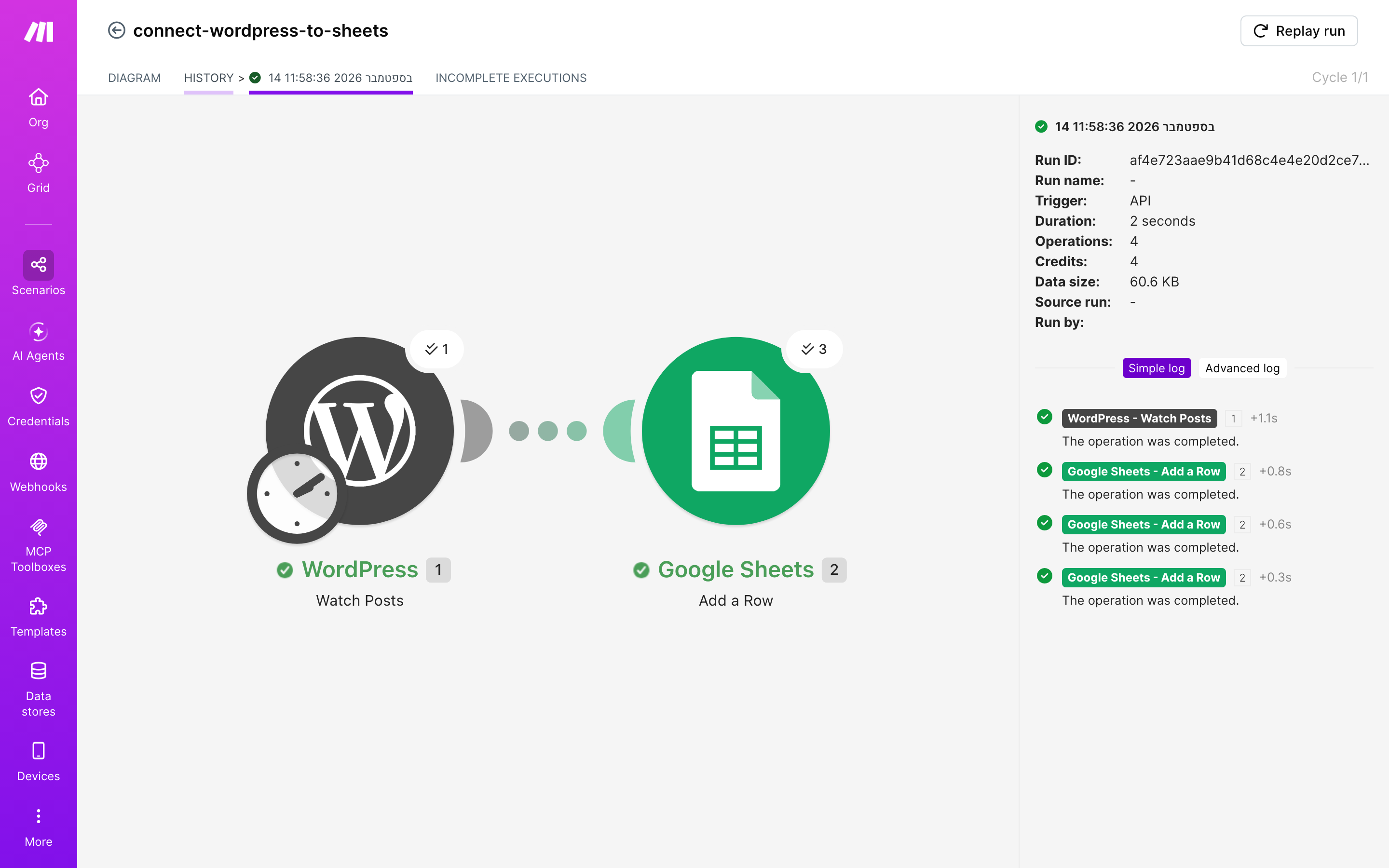Click Google Sheets - Add a Row entry at +0.6s
This screenshot has height=868, width=1389.
(1144, 525)
